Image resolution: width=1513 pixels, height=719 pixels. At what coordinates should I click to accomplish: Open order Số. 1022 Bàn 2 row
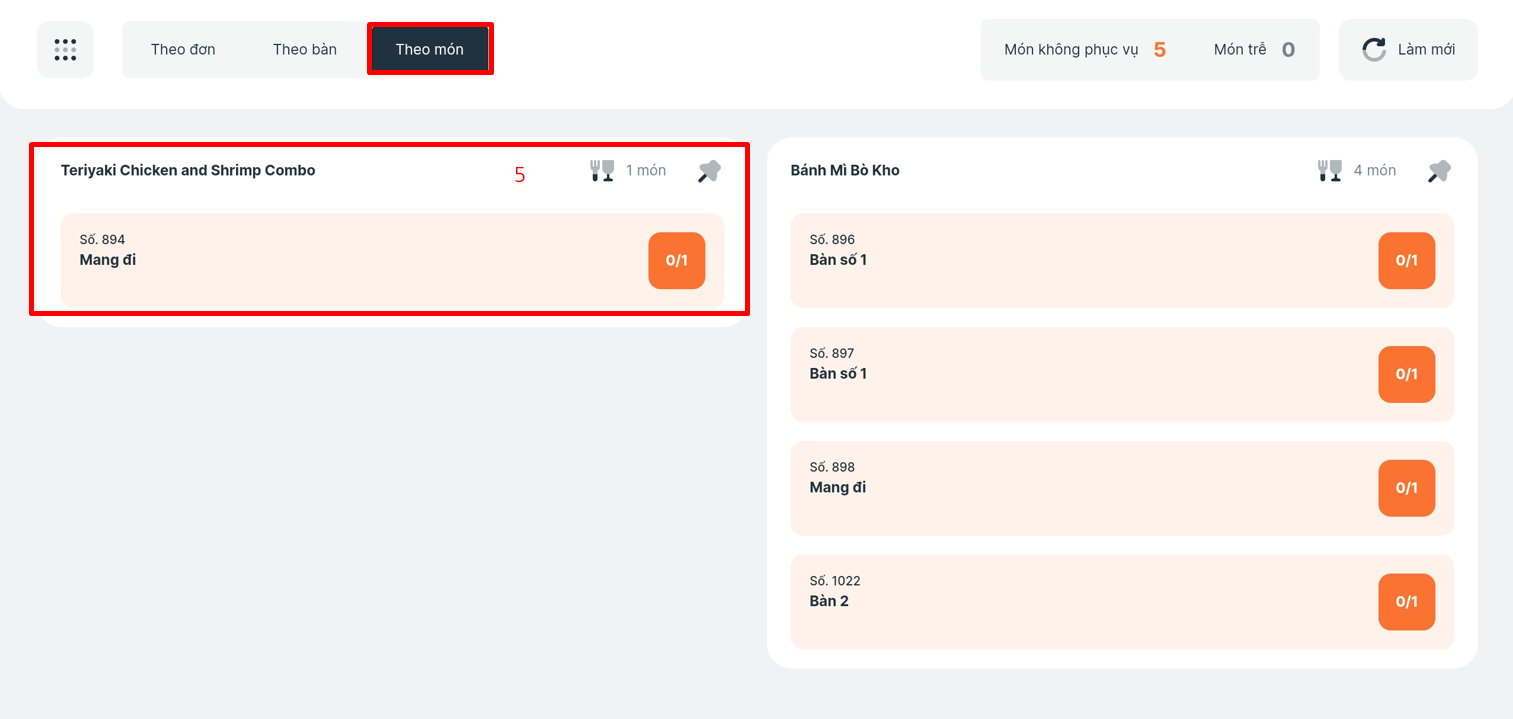click(x=1122, y=602)
